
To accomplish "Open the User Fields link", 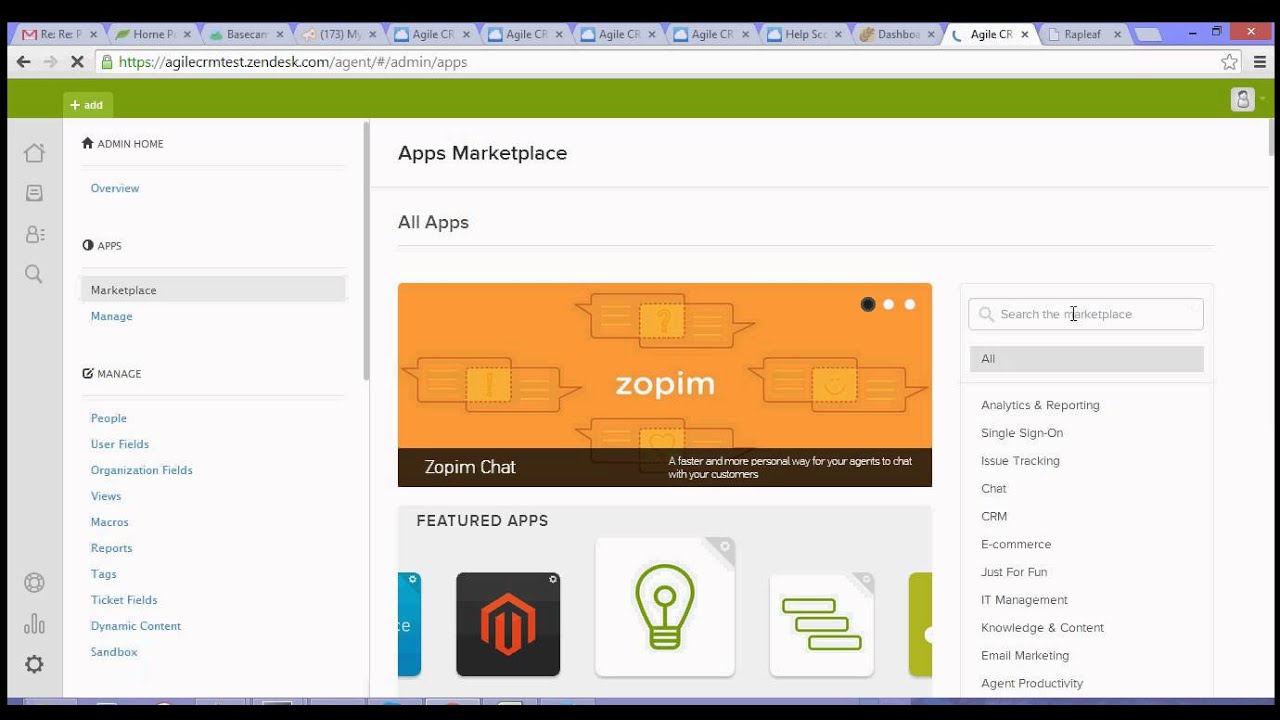I will click(x=120, y=444).
